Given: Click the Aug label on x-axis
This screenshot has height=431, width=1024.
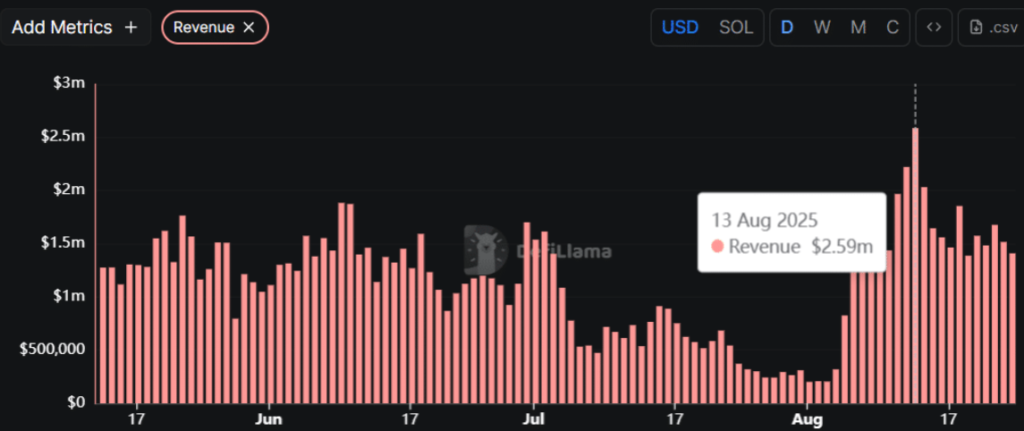Looking at the screenshot, I should pyautogui.click(x=807, y=419).
